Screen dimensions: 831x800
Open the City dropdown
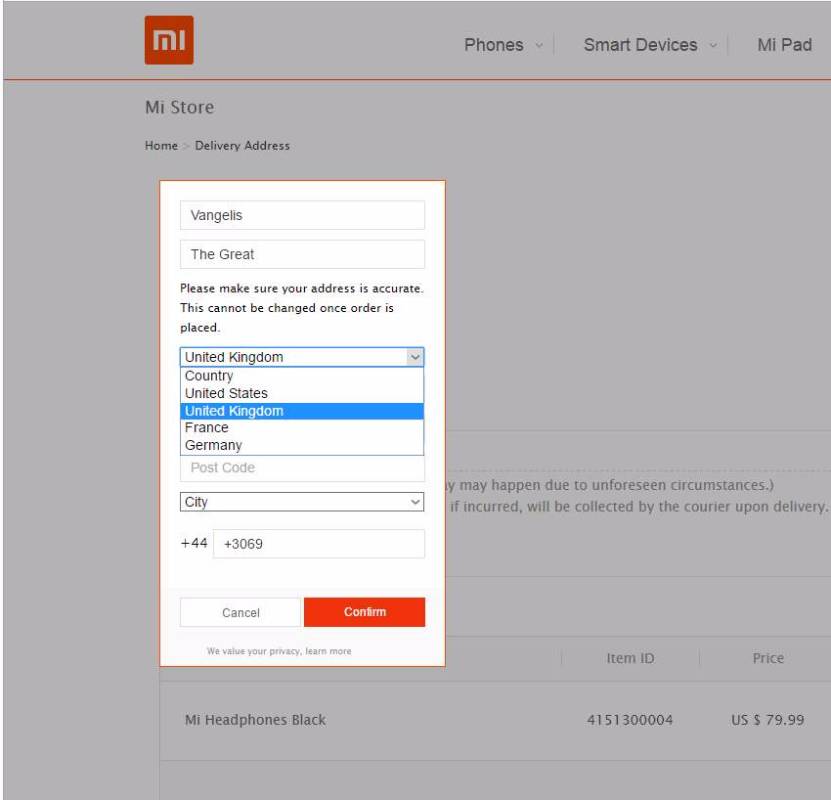click(302, 502)
